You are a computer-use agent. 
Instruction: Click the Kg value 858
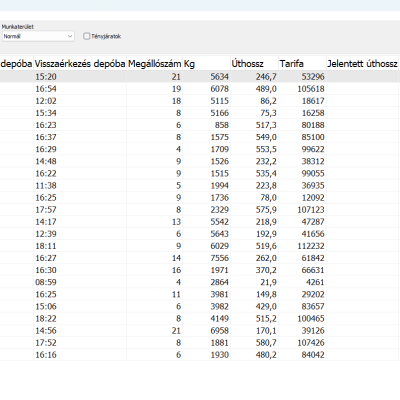pos(222,125)
